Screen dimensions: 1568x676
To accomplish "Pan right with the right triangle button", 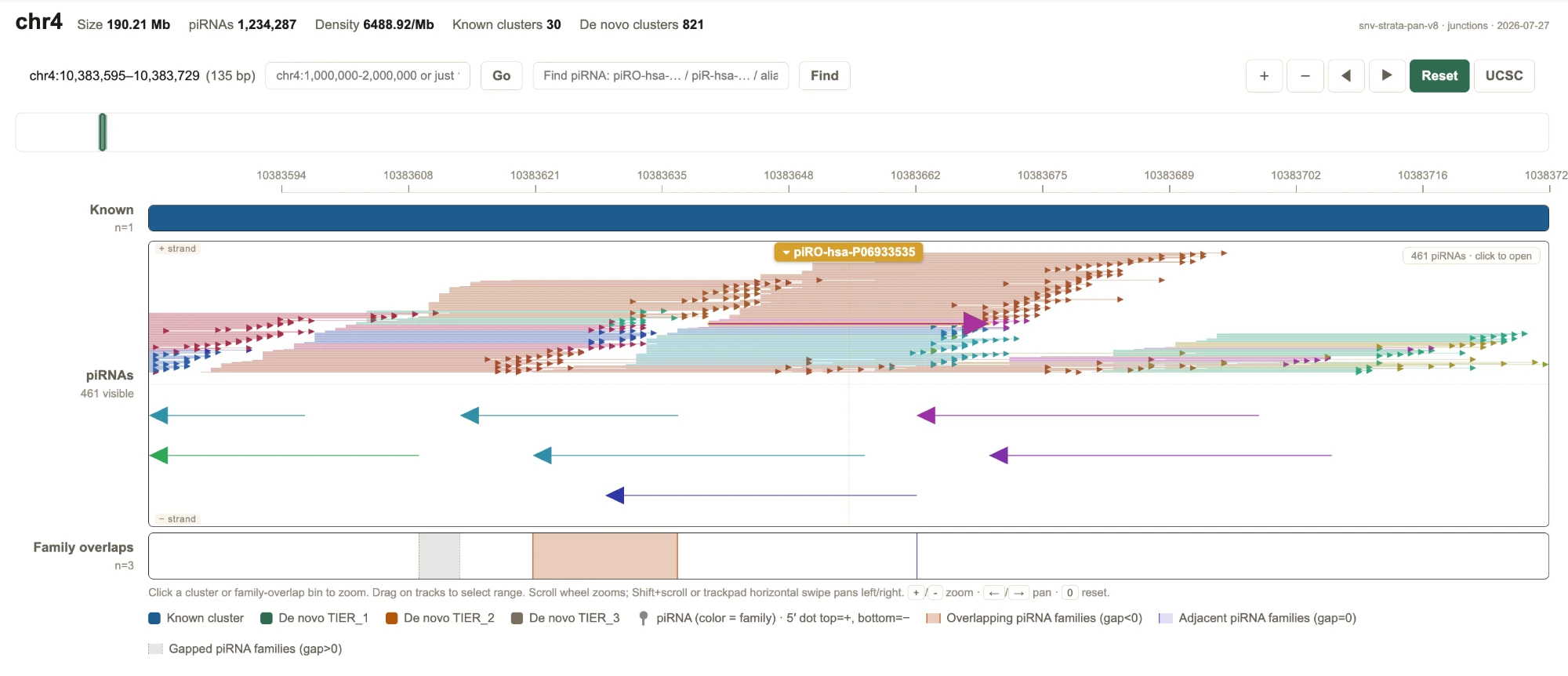I will pos(1387,76).
